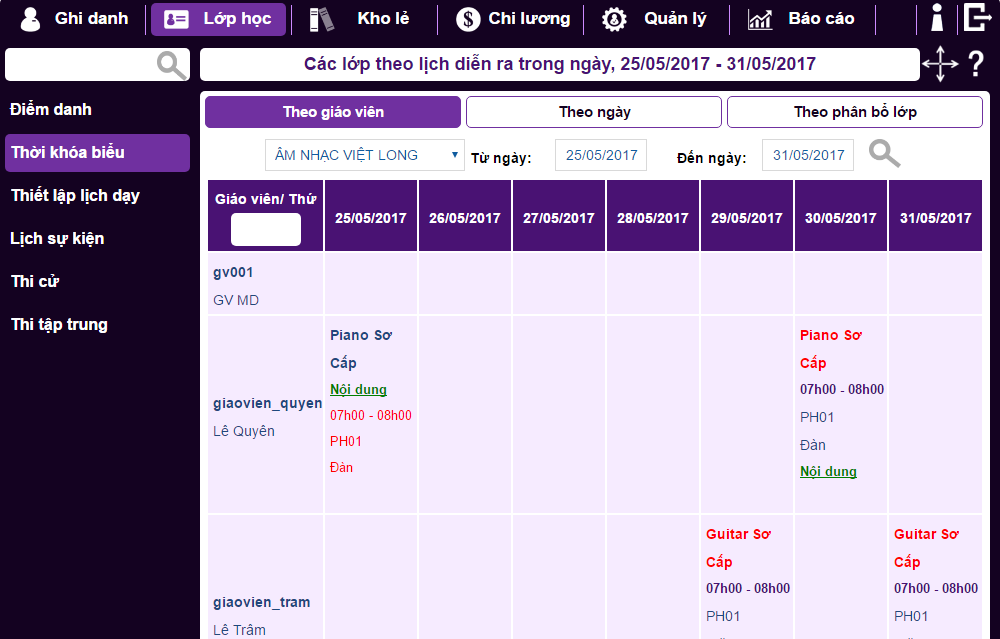1000x639 pixels.
Task: Switch to Theo phân bổ lớp tab
Action: click(854, 112)
